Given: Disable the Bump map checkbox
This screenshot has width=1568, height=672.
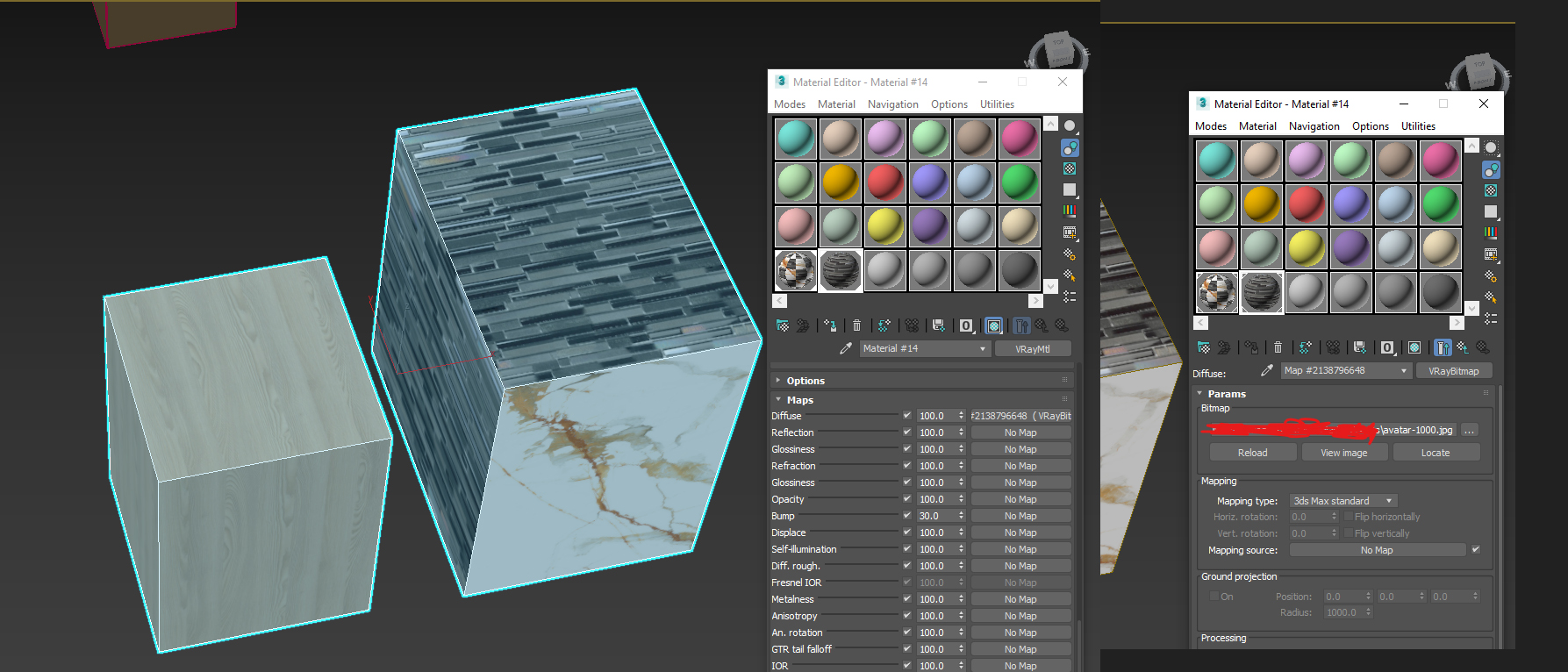Looking at the screenshot, I should [906, 516].
